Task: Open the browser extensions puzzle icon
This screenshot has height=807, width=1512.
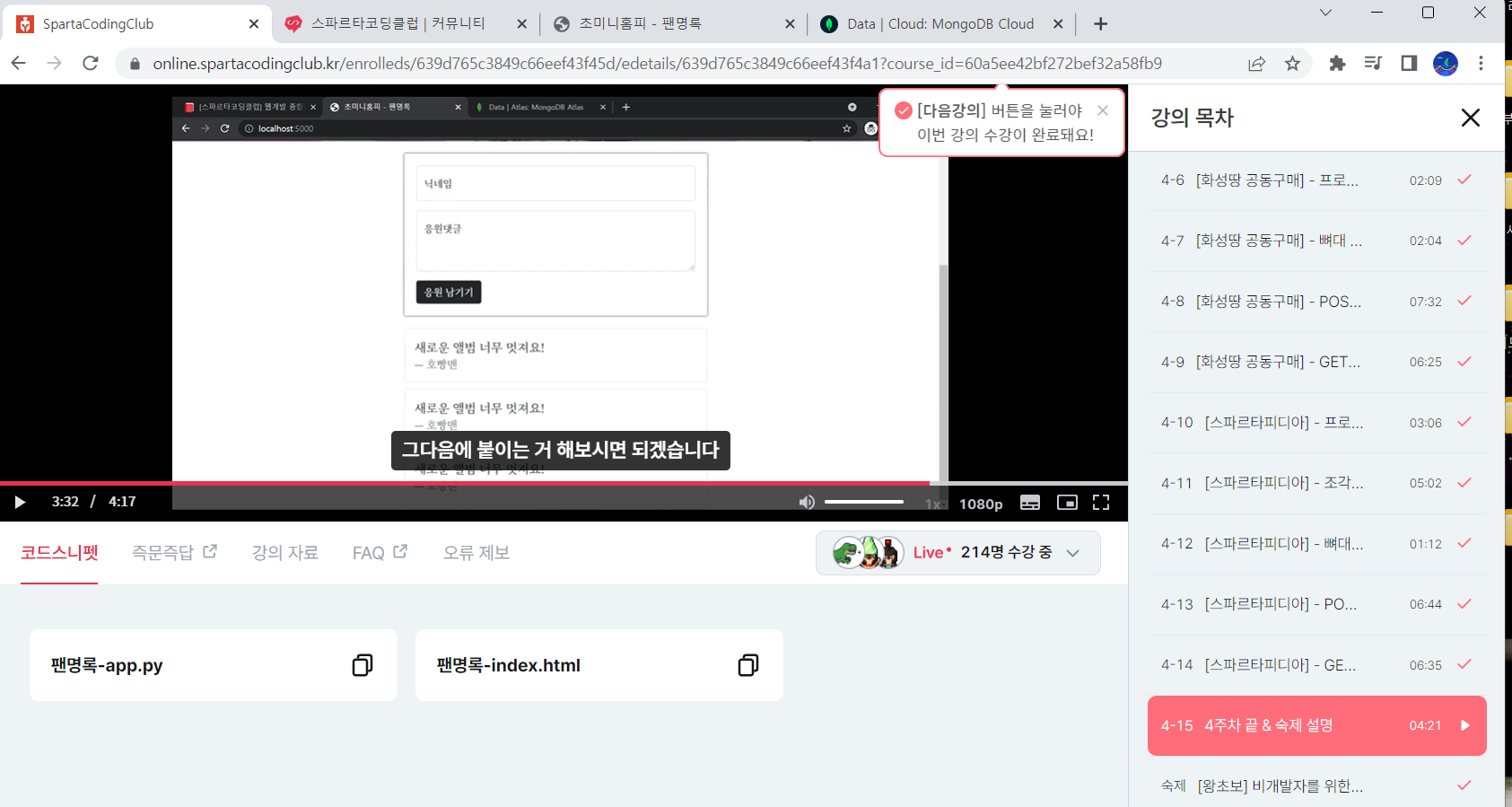Action: coord(1337,63)
